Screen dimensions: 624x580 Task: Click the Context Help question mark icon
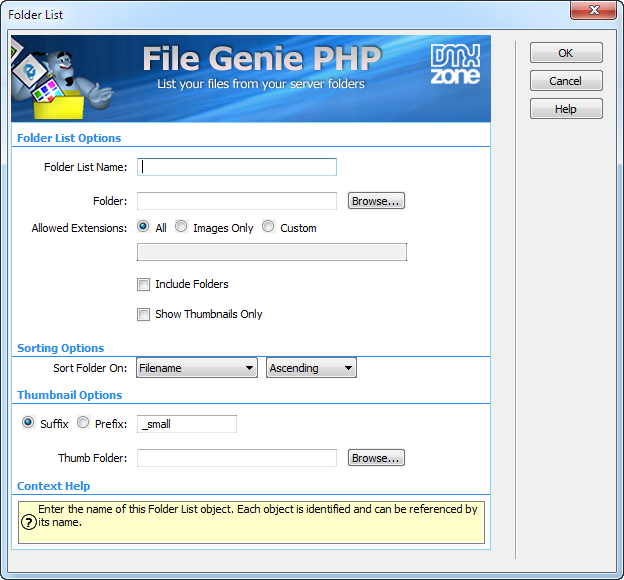[29, 522]
